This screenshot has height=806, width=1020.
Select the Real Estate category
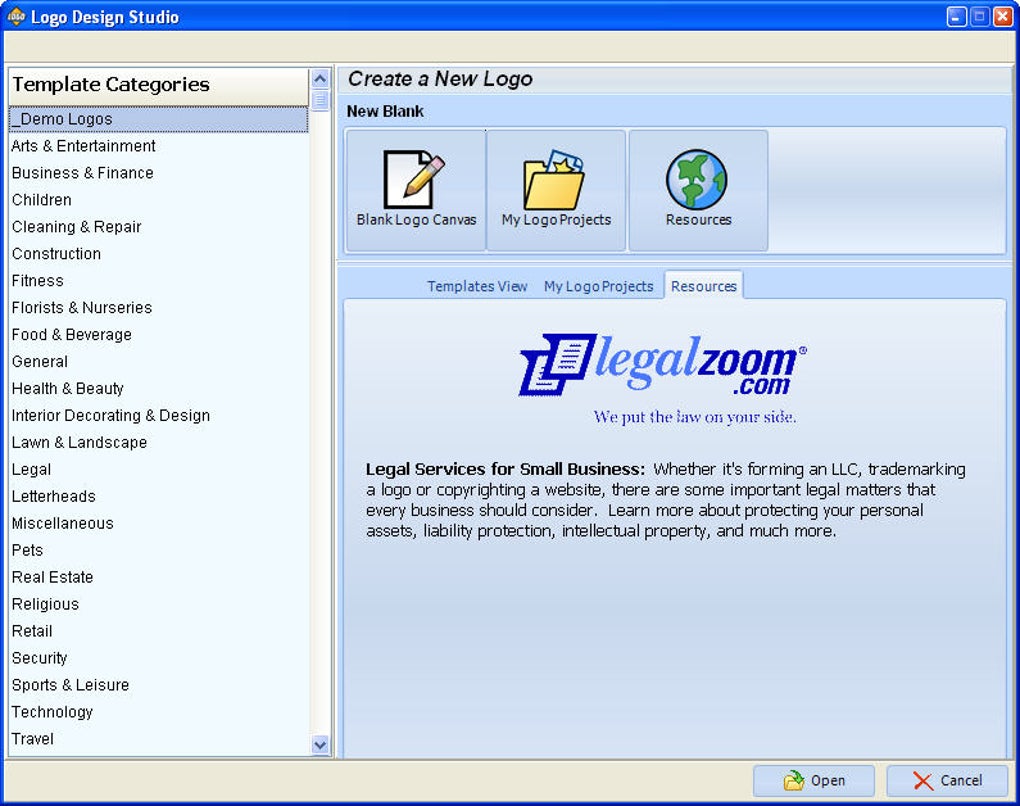158,577
